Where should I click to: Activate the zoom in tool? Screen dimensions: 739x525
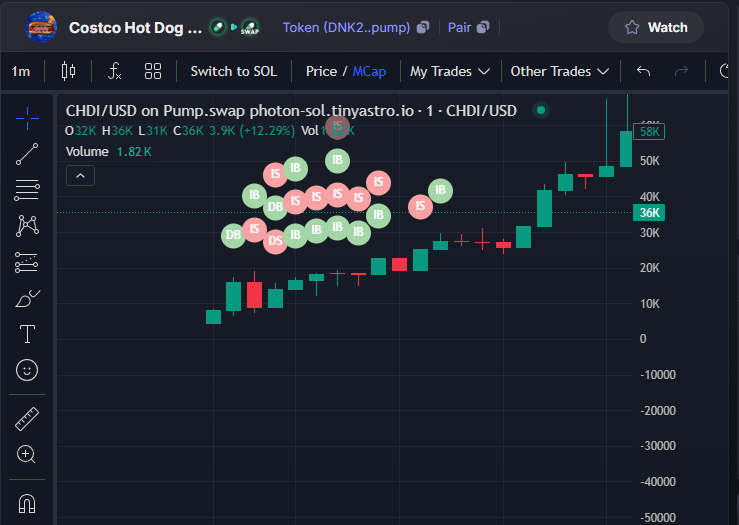coord(26,455)
